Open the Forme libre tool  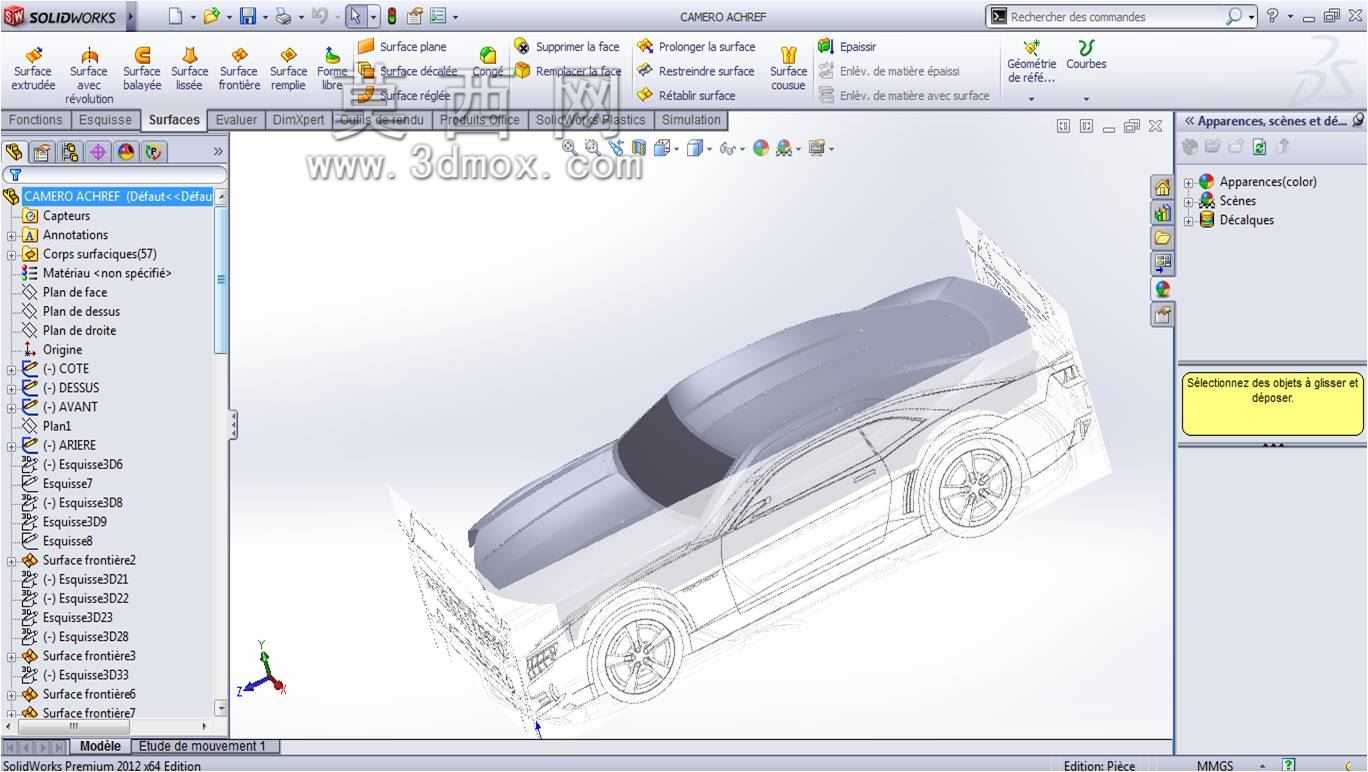[x=332, y=70]
